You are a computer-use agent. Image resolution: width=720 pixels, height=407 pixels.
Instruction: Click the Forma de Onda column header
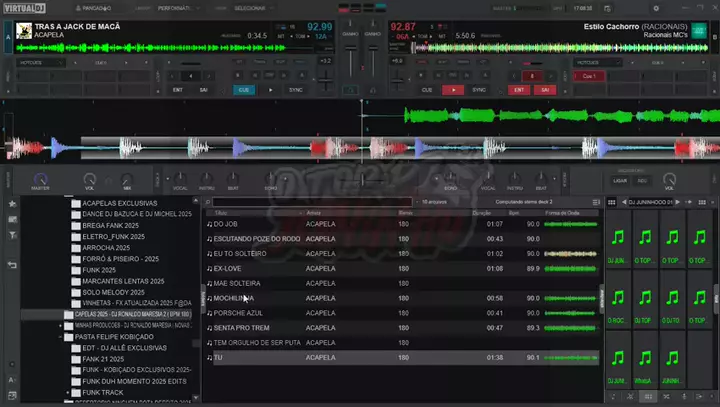pyautogui.click(x=562, y=213)
